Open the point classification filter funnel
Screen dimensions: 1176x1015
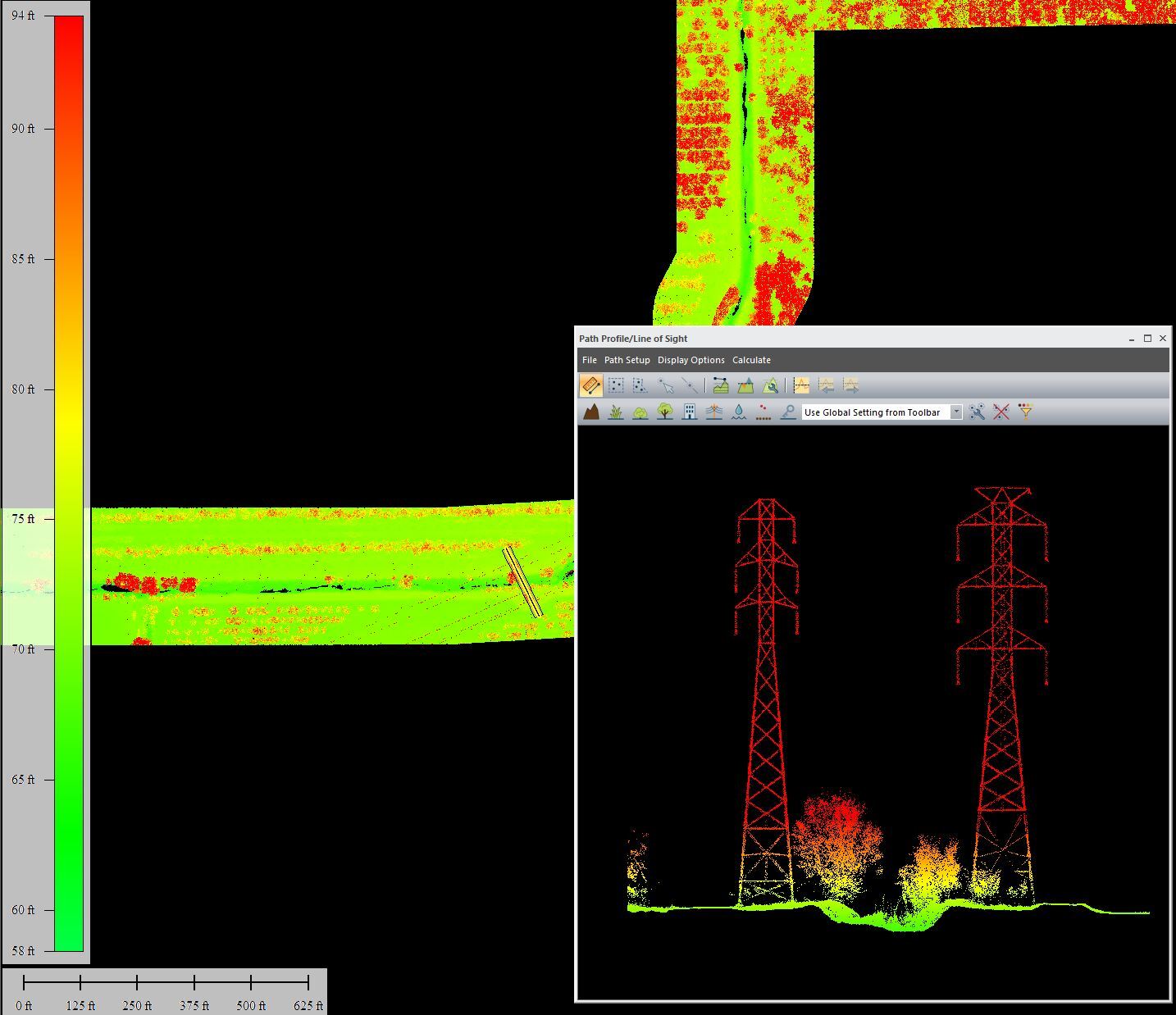point(1025,412)
